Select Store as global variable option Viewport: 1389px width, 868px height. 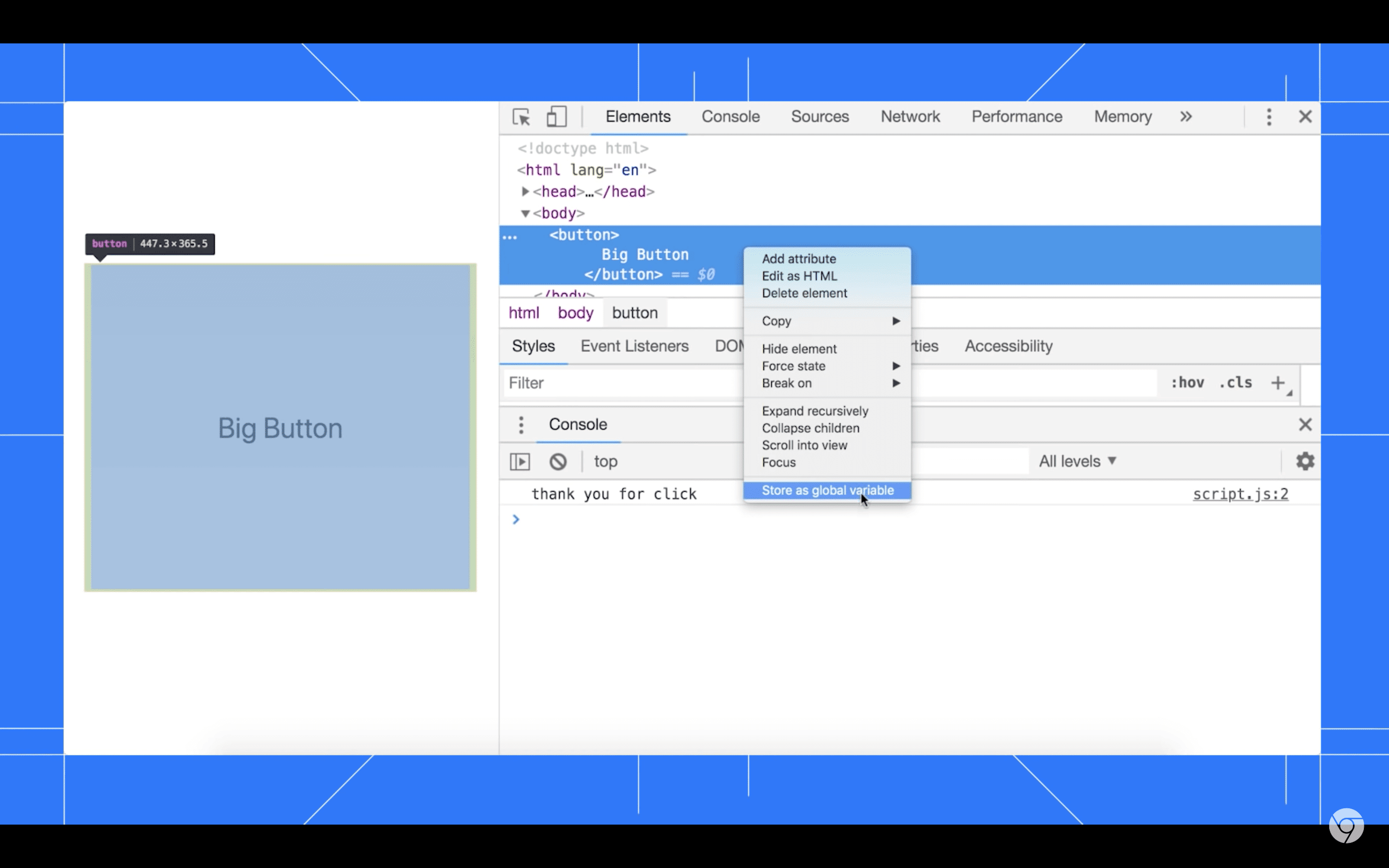pyautogui.click(x=828, y=490)
